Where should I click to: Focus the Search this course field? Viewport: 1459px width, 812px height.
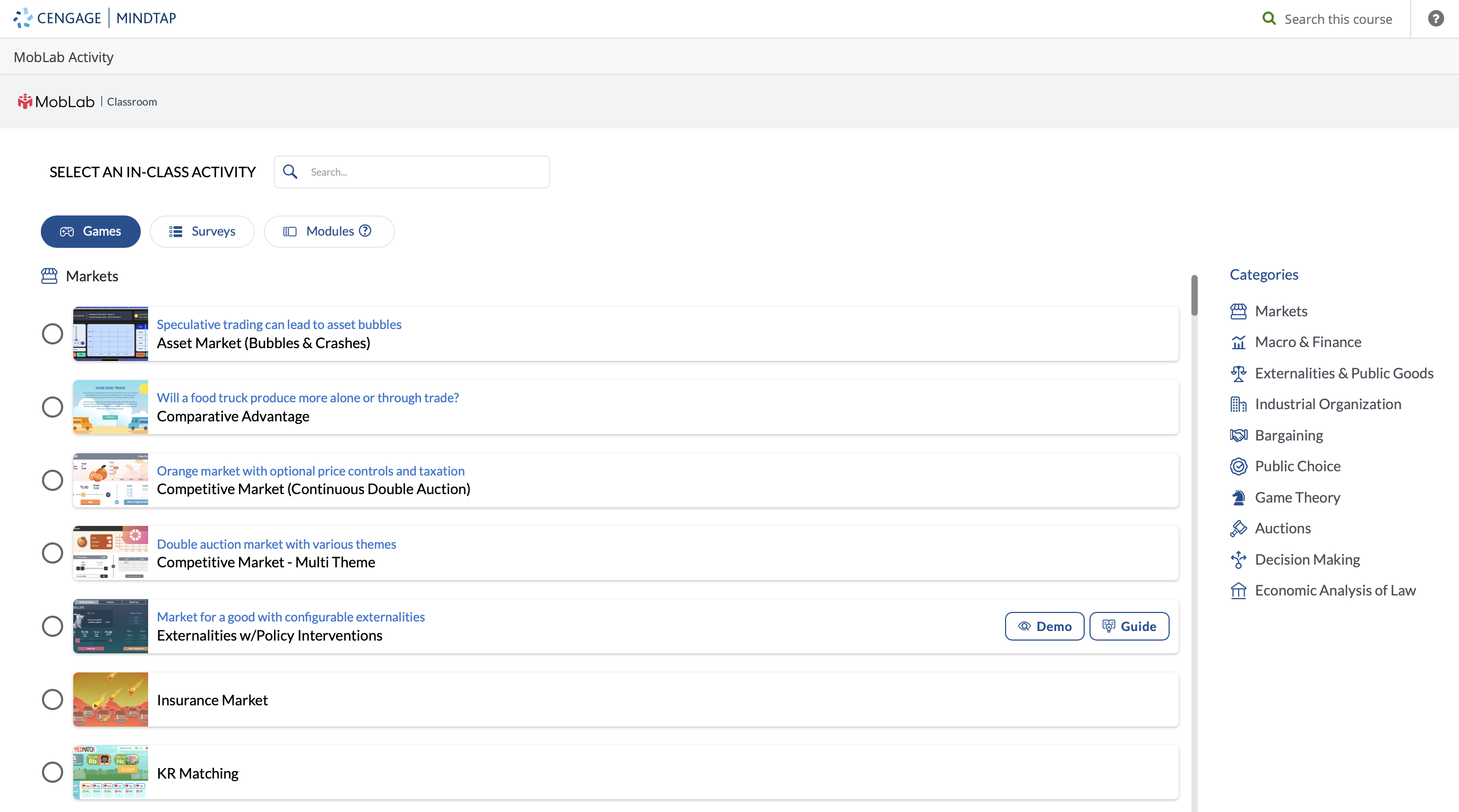tap(1338, 19)
